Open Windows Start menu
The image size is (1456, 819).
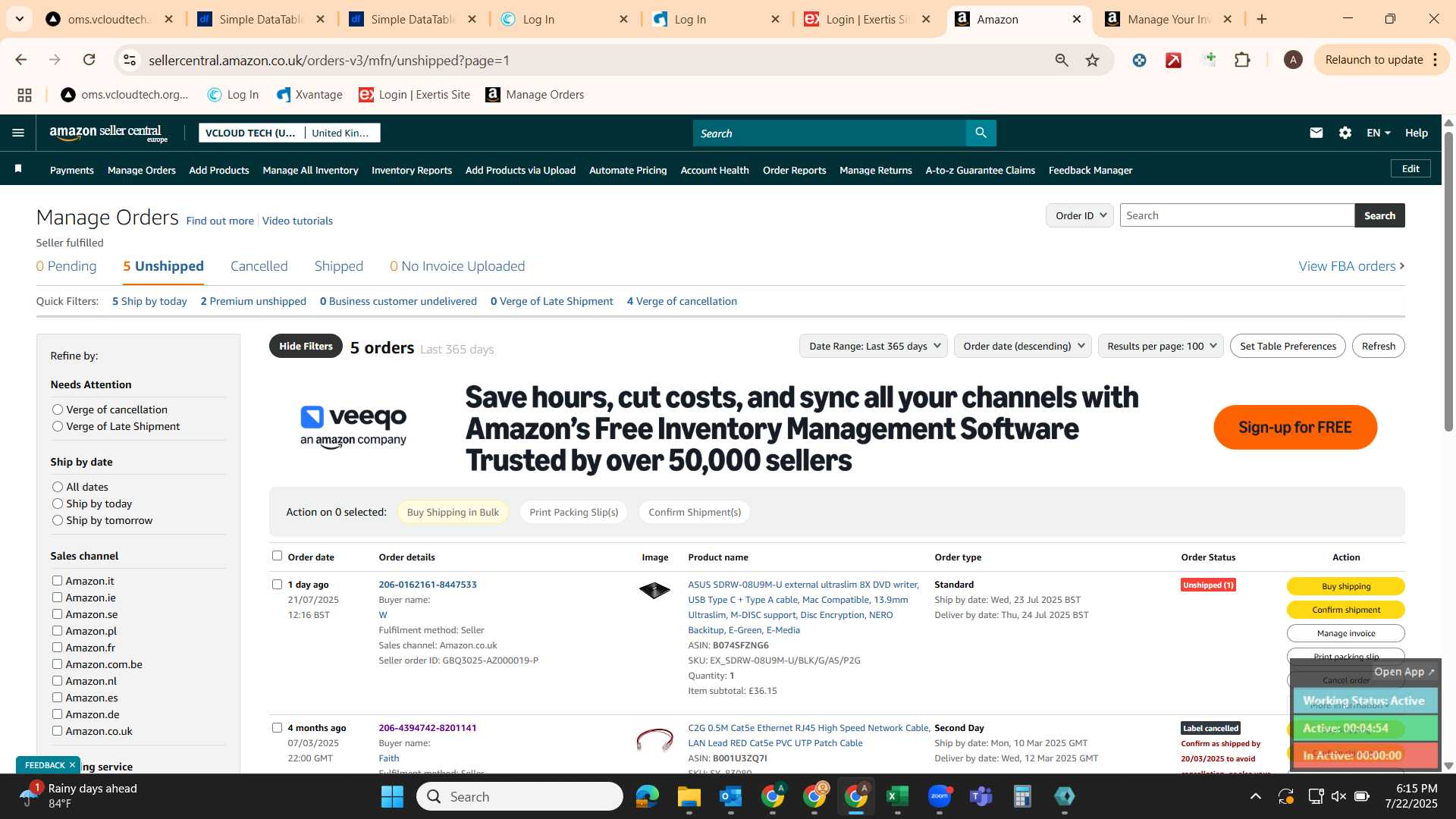point(392,796)
